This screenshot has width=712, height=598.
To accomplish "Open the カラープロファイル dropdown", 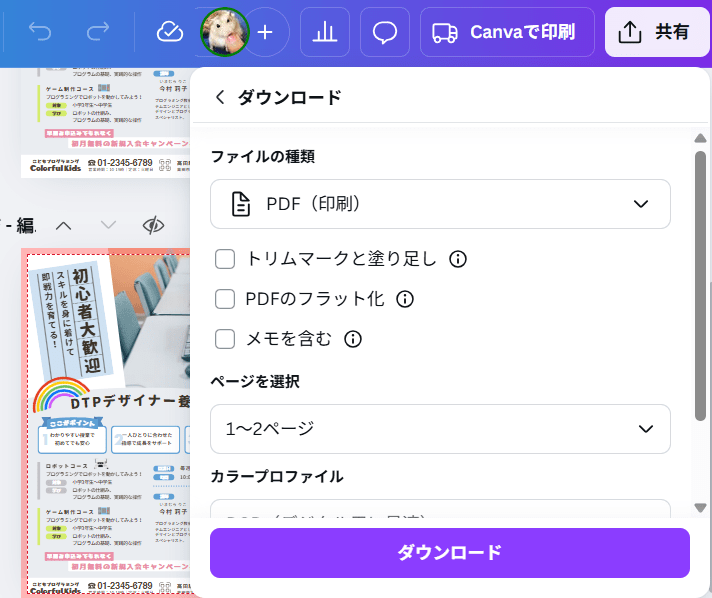I will [440, 509].
